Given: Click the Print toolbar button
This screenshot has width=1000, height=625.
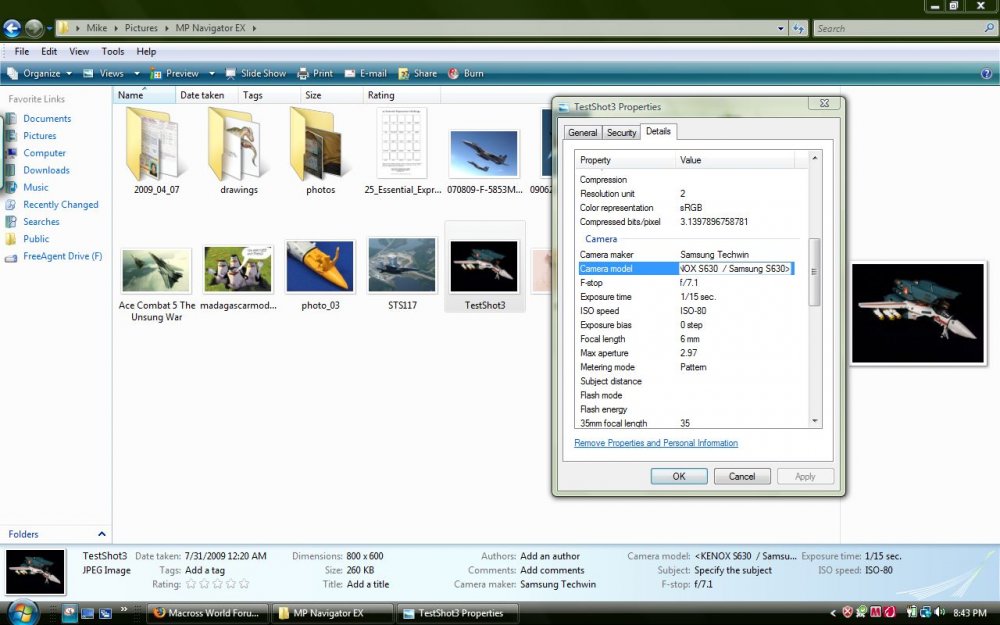Looking at the screenshot, I should pos(315,73).
